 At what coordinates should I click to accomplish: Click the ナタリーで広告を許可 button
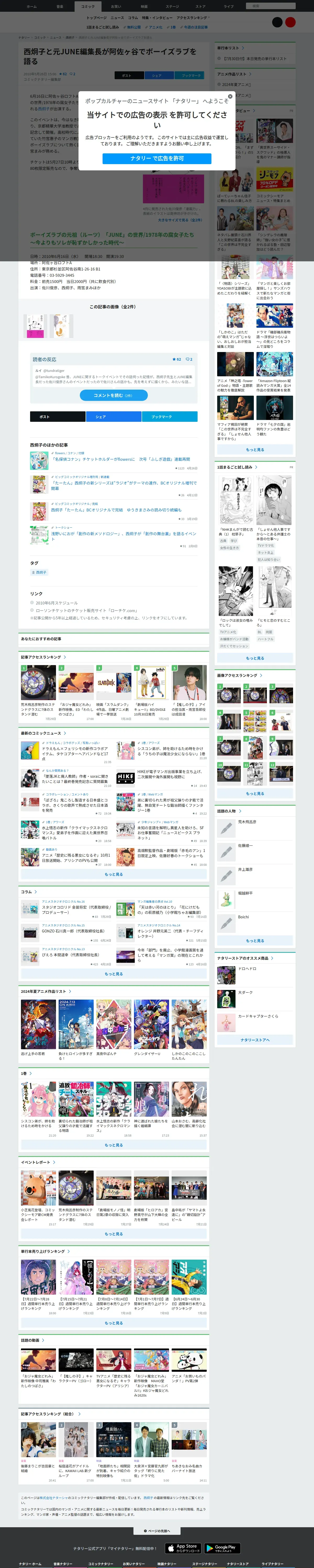coord(157,158)
